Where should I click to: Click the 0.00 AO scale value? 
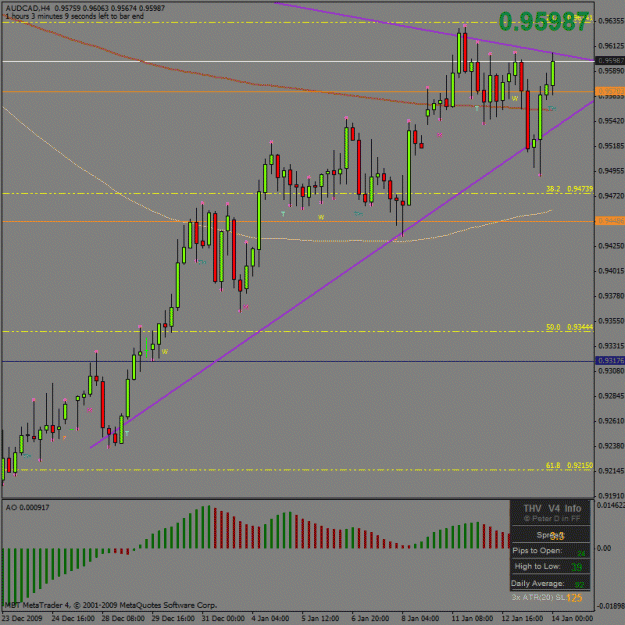[604, 548]
